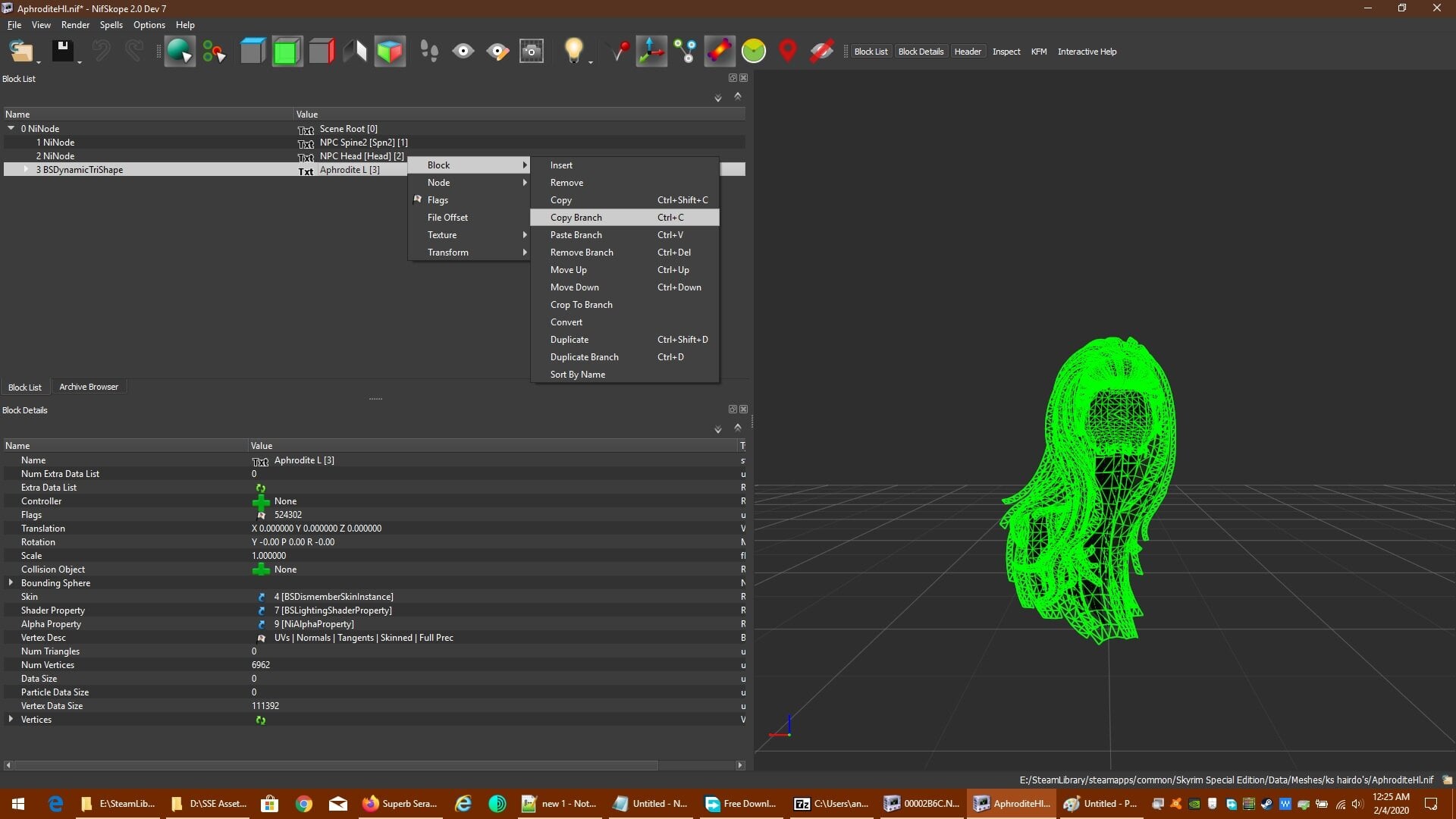Click the walk mode footprints icon
This screenshot has width=1456, height=819.
tap(429, 52)
